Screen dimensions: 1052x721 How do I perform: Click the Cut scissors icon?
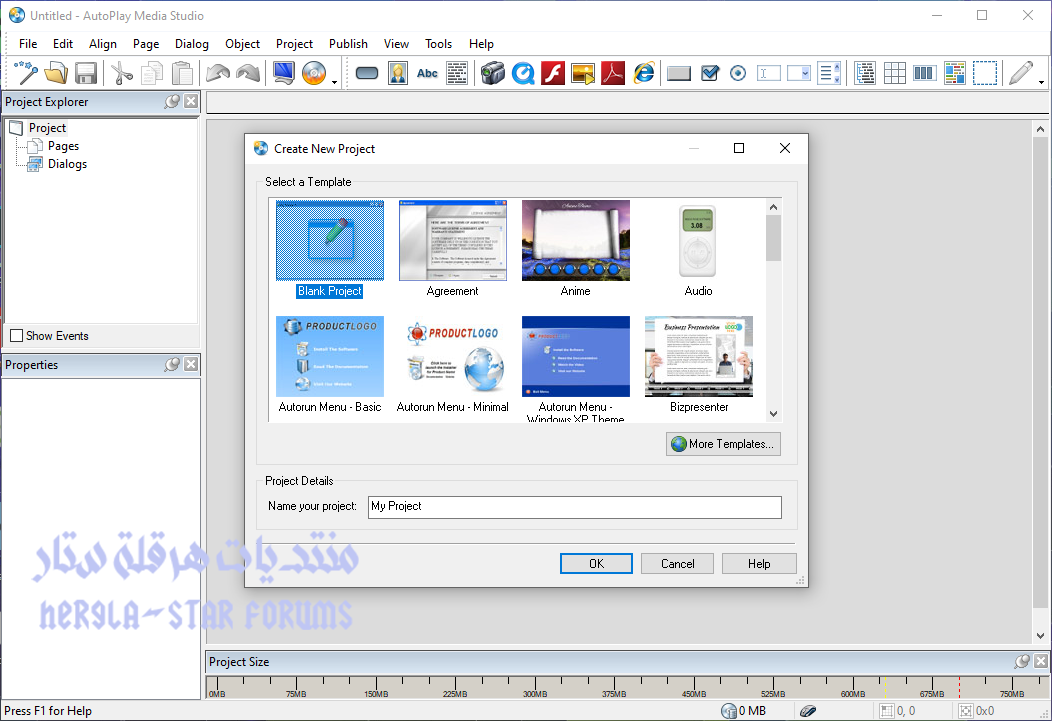tap(121, 72)
